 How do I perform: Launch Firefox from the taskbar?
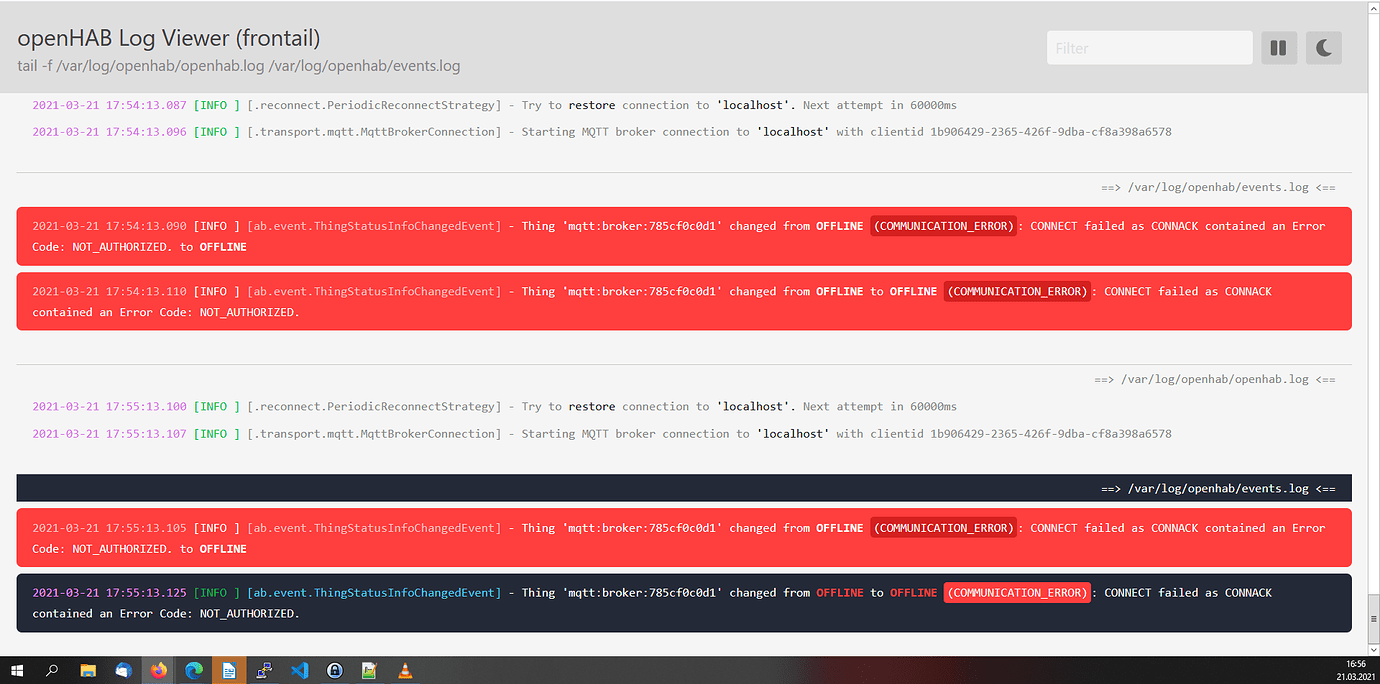click(x=159, y=670)
